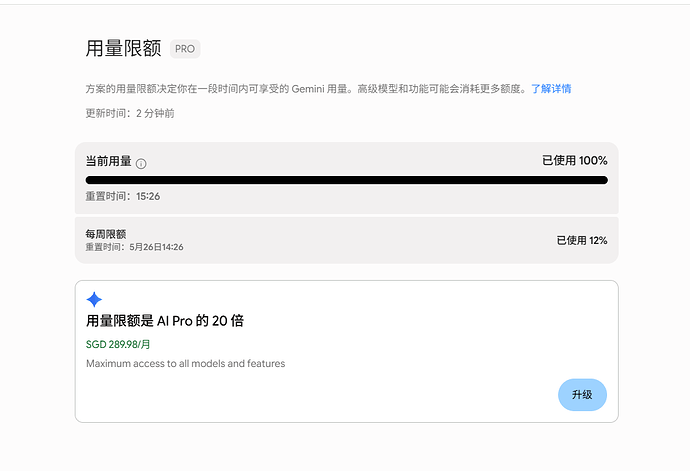Click the 升级 upgrade button

coord(582,394)
